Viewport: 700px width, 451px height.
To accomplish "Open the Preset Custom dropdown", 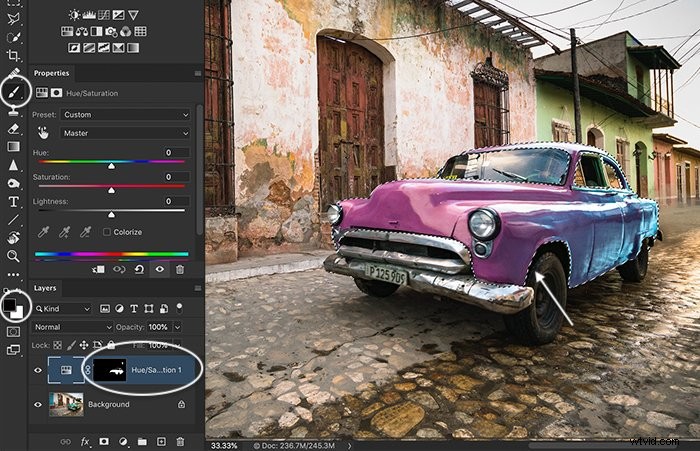I will (125, 115).
